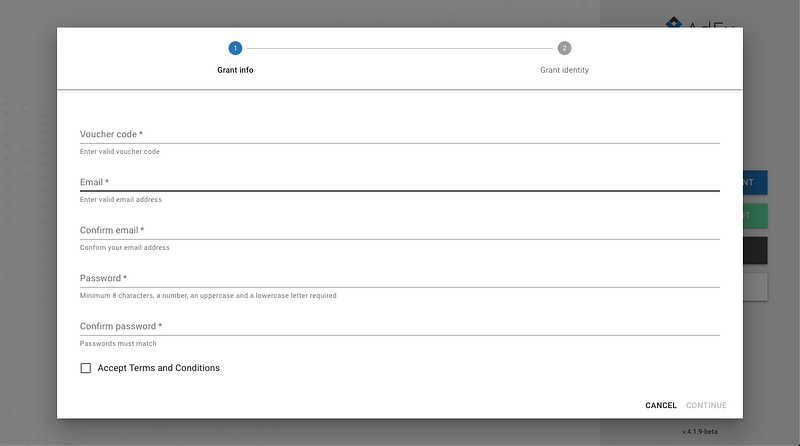
Task: Click the 'Passwords must match' hint
Action: (x=118, y=343)
